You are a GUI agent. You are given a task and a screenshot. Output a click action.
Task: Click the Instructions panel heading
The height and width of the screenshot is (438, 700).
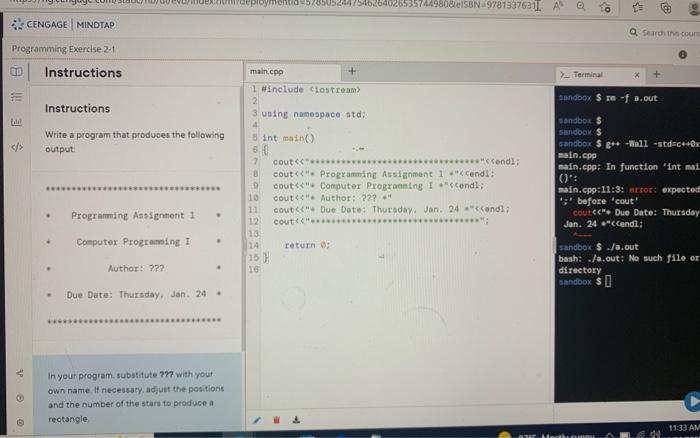(83, 72)
